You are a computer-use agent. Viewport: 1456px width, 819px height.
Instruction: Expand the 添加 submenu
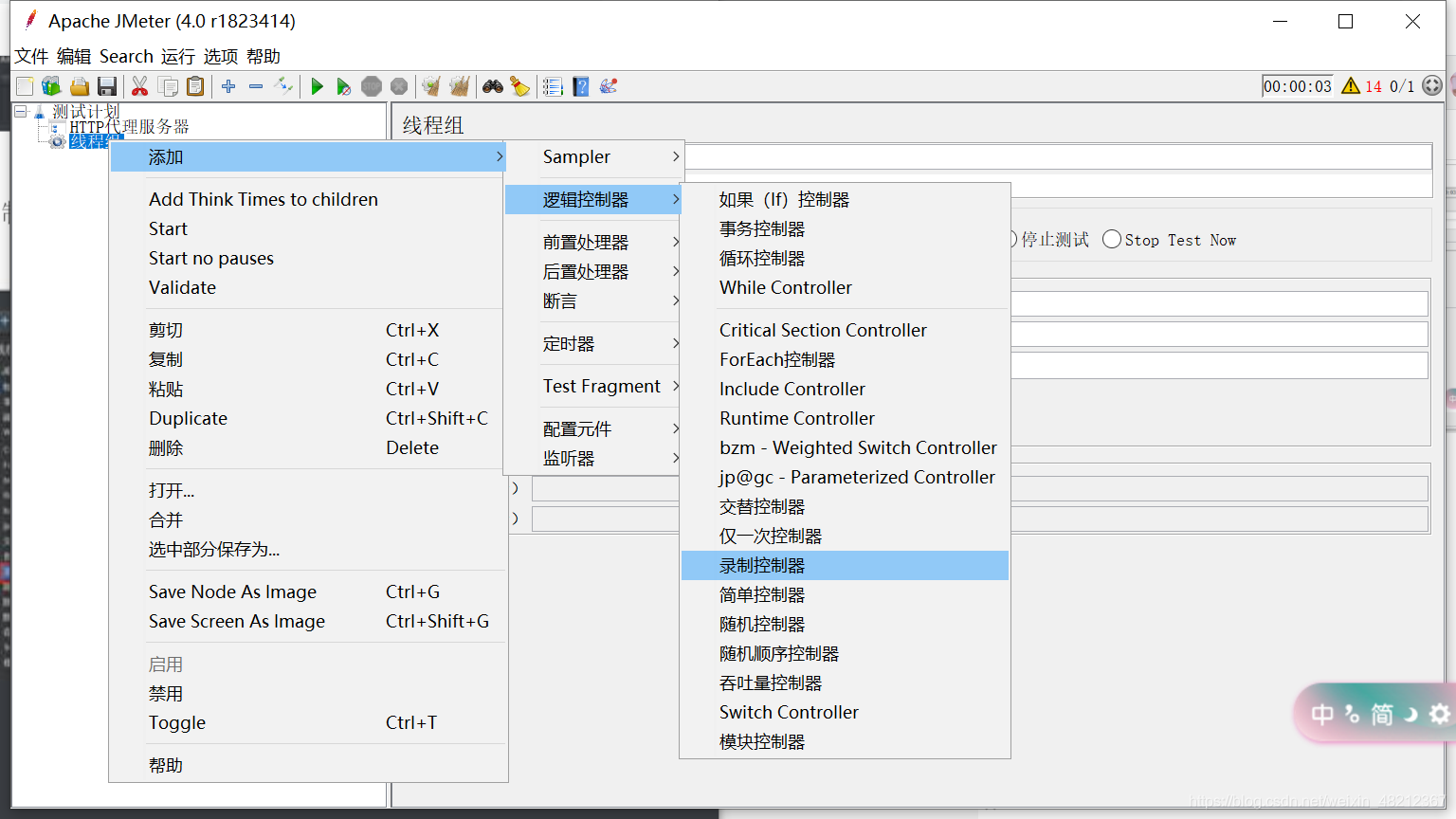pyautogui.click(x=308, y=156)
